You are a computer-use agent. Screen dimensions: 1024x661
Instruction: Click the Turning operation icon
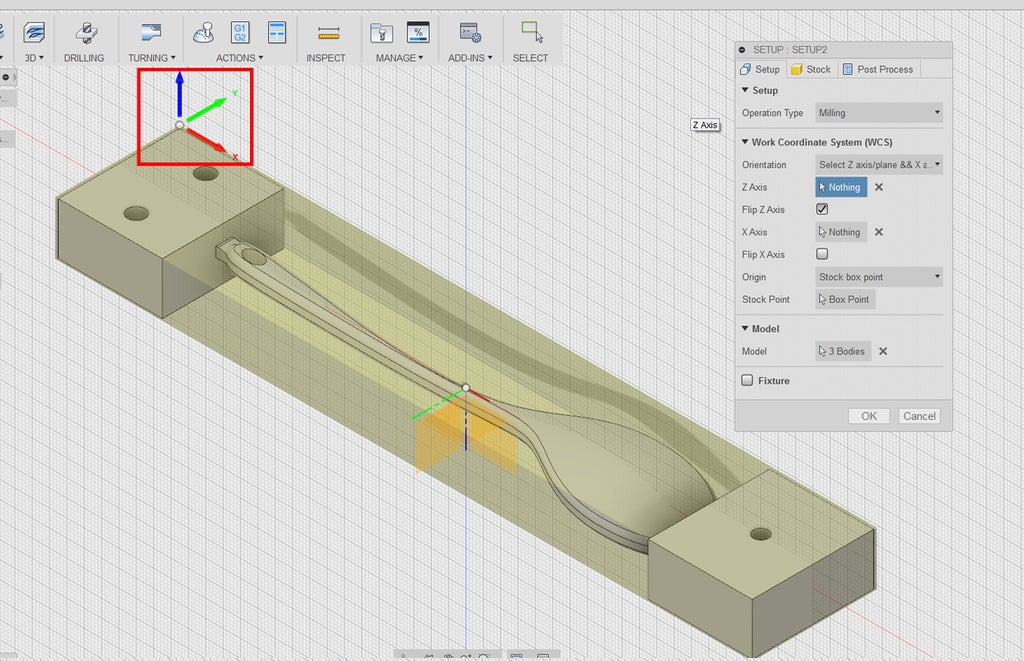pyautogui.click(x=151, y=32)
